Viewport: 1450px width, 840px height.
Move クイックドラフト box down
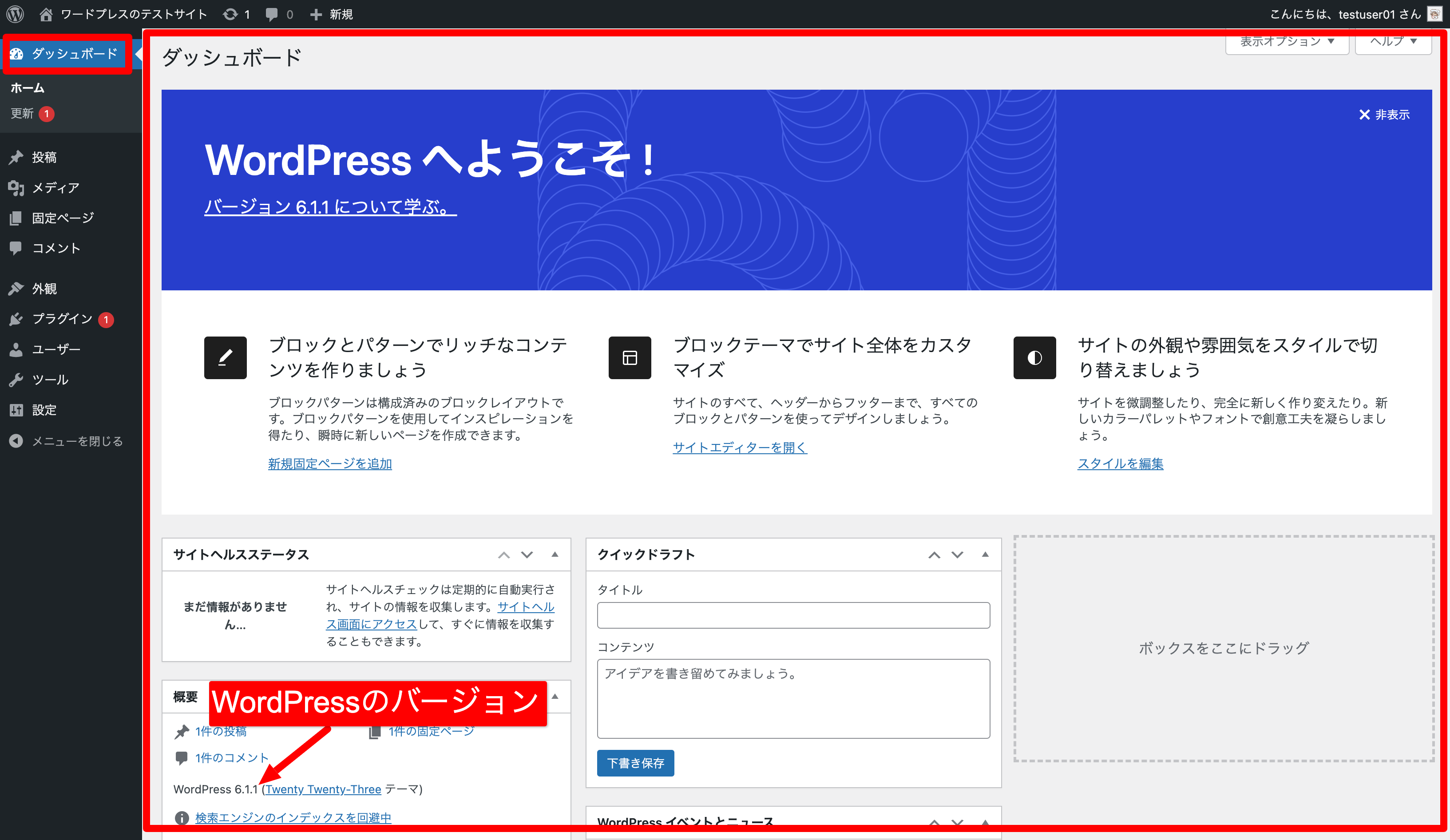click(957, 555)
